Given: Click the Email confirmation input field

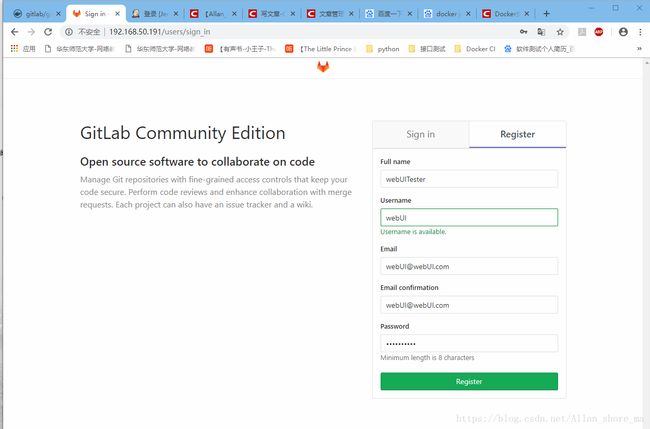Looking at the screenshot, I should [x=469, y=305].
